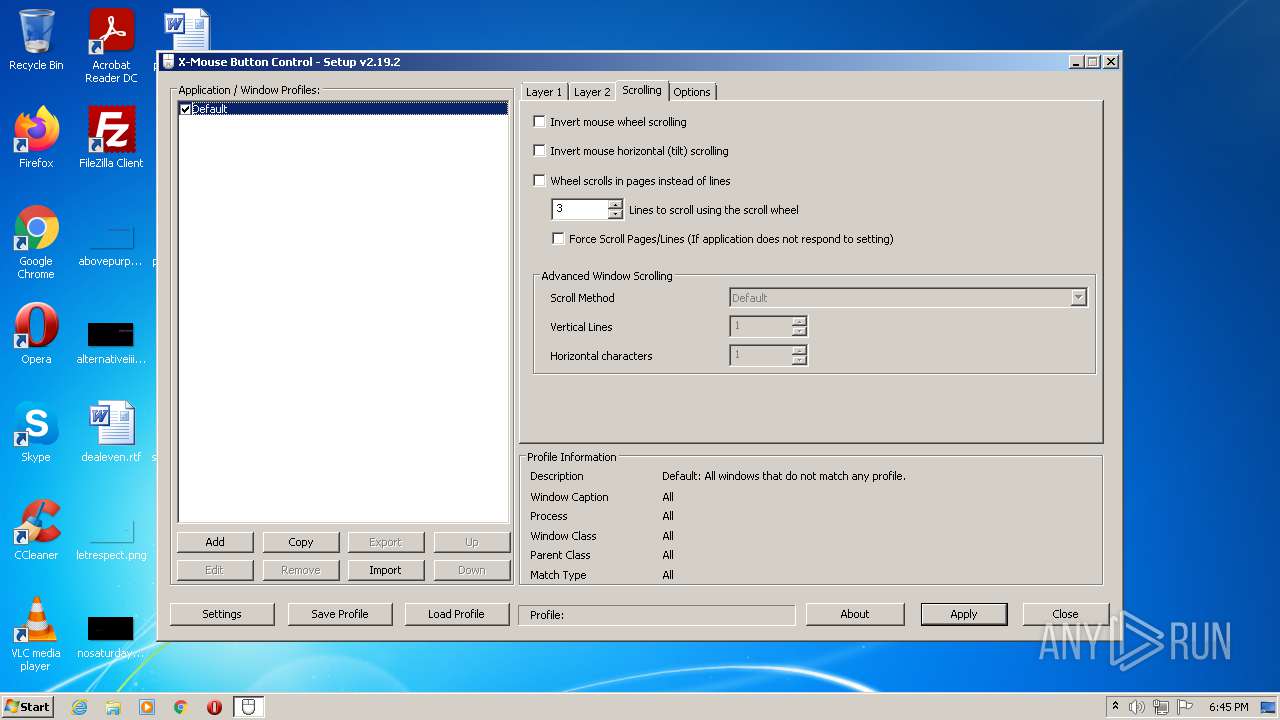Show hidden system tray icons
This screenshot has height=720, width=1280.
1115,707
